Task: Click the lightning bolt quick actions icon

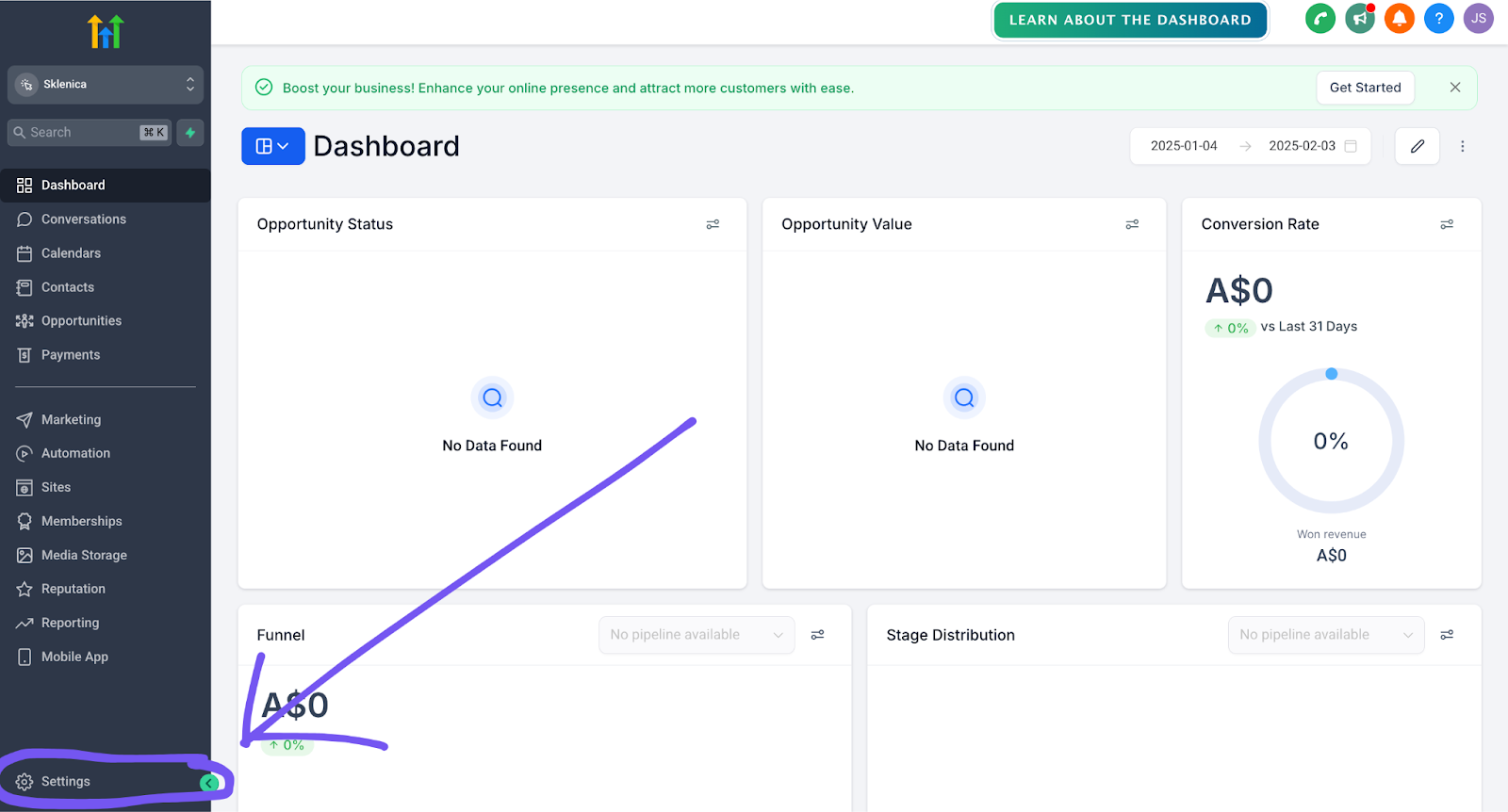Action: pos(190,133)
